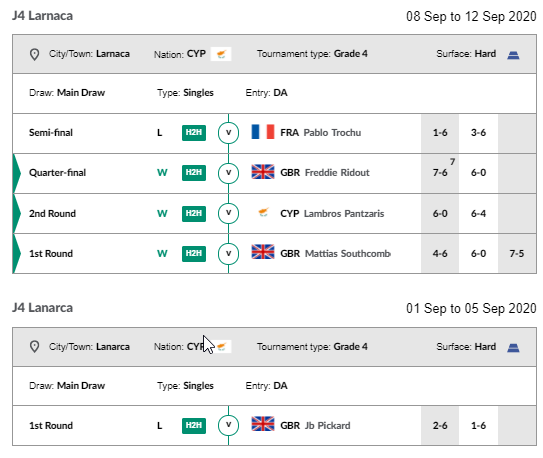Click the British flag beside Freddie Ridout
543x458 pixels.
(263, 172)
